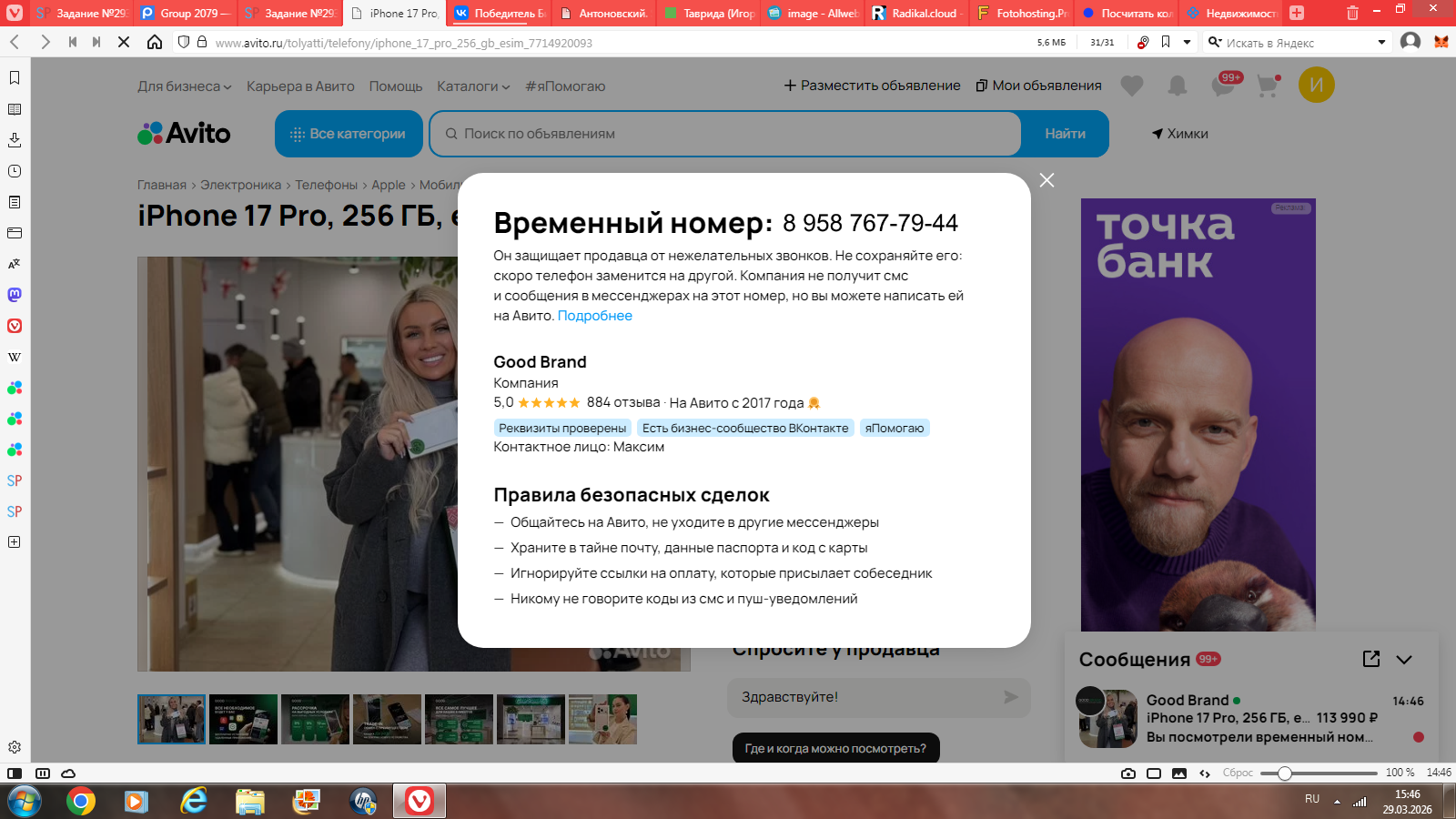Open a new browser tab
Viewport: 1456px width, 819px height.
pos(1297,13)
